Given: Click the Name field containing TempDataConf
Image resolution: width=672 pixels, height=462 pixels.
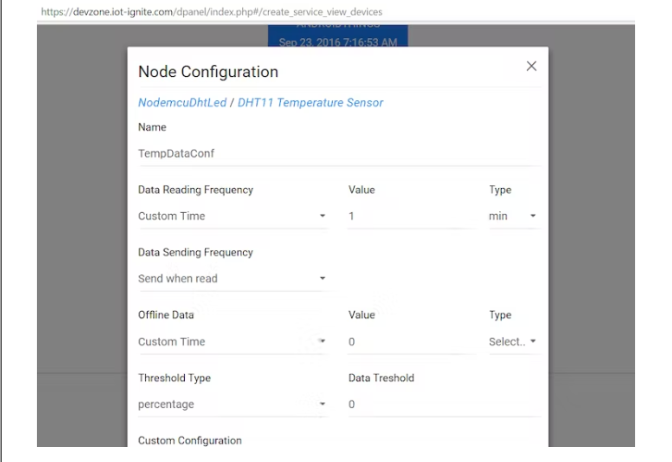Looking at the screenshot, I should tap(338, 154).
